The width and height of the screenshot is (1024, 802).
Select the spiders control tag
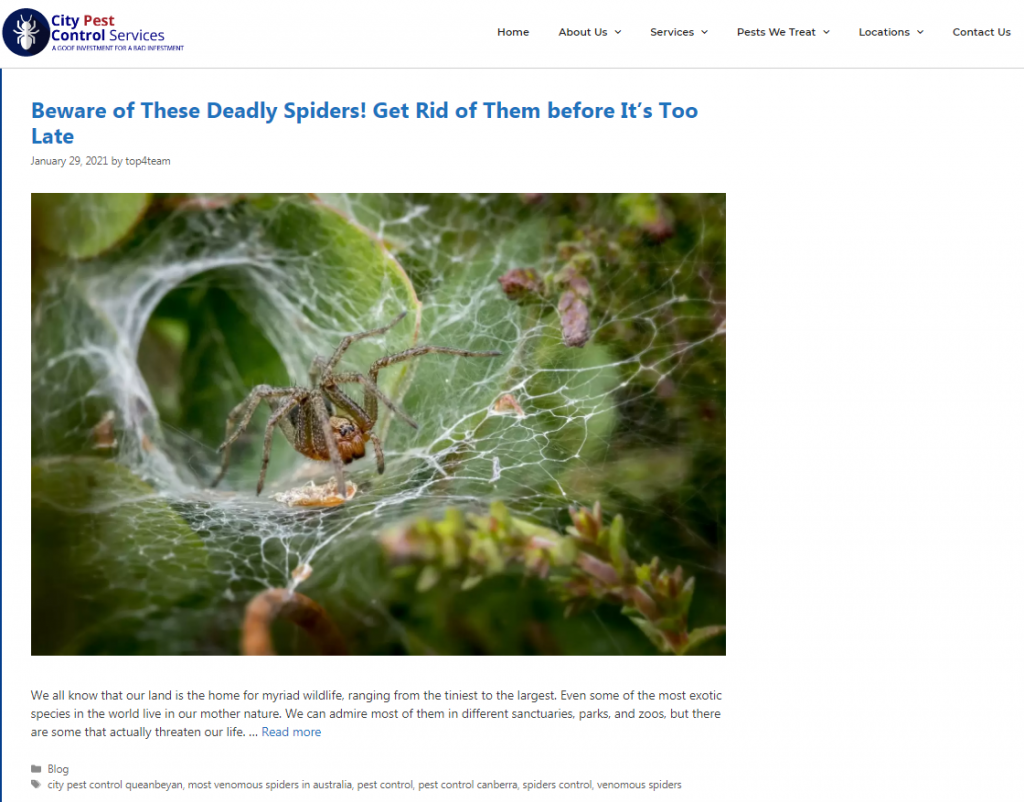(557, 784)
